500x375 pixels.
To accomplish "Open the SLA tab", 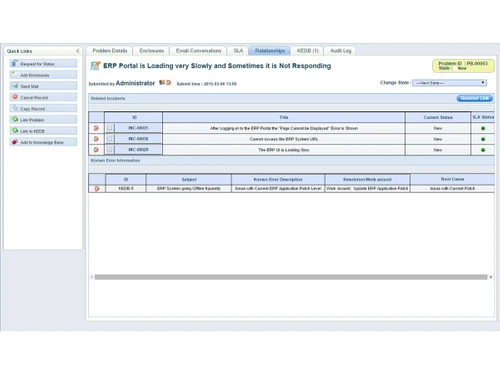I will (238, 51).
